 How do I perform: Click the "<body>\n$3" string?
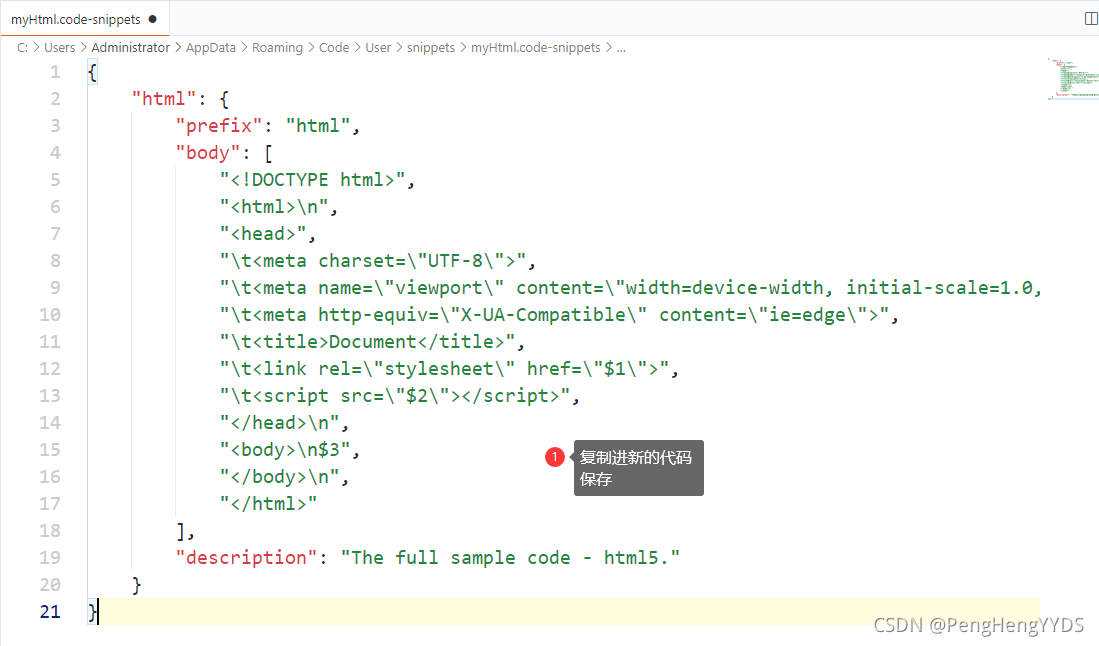tap(285, 450)
